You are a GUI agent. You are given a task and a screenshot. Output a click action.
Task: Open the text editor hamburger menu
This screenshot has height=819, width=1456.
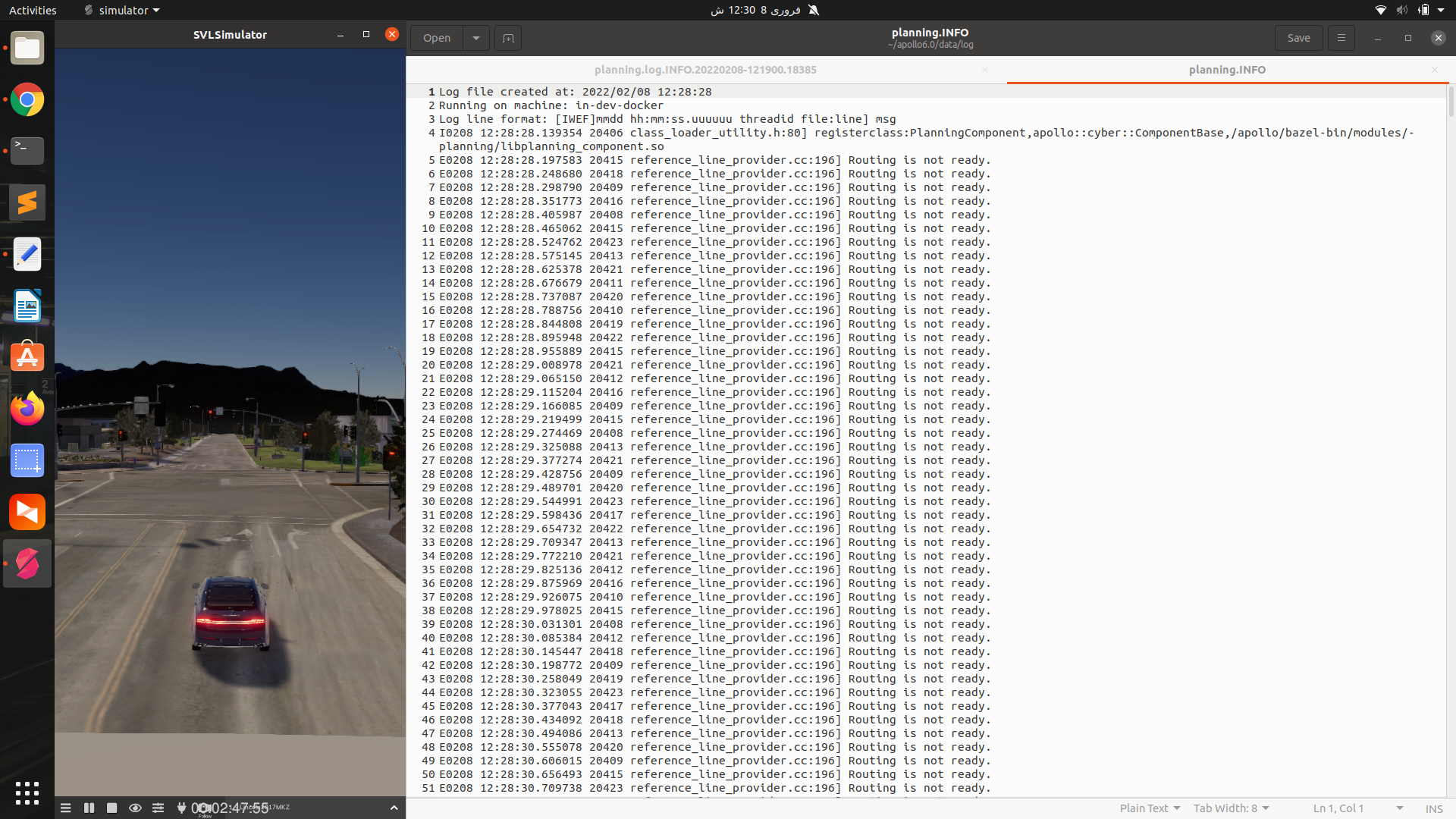pos(1341,38)
